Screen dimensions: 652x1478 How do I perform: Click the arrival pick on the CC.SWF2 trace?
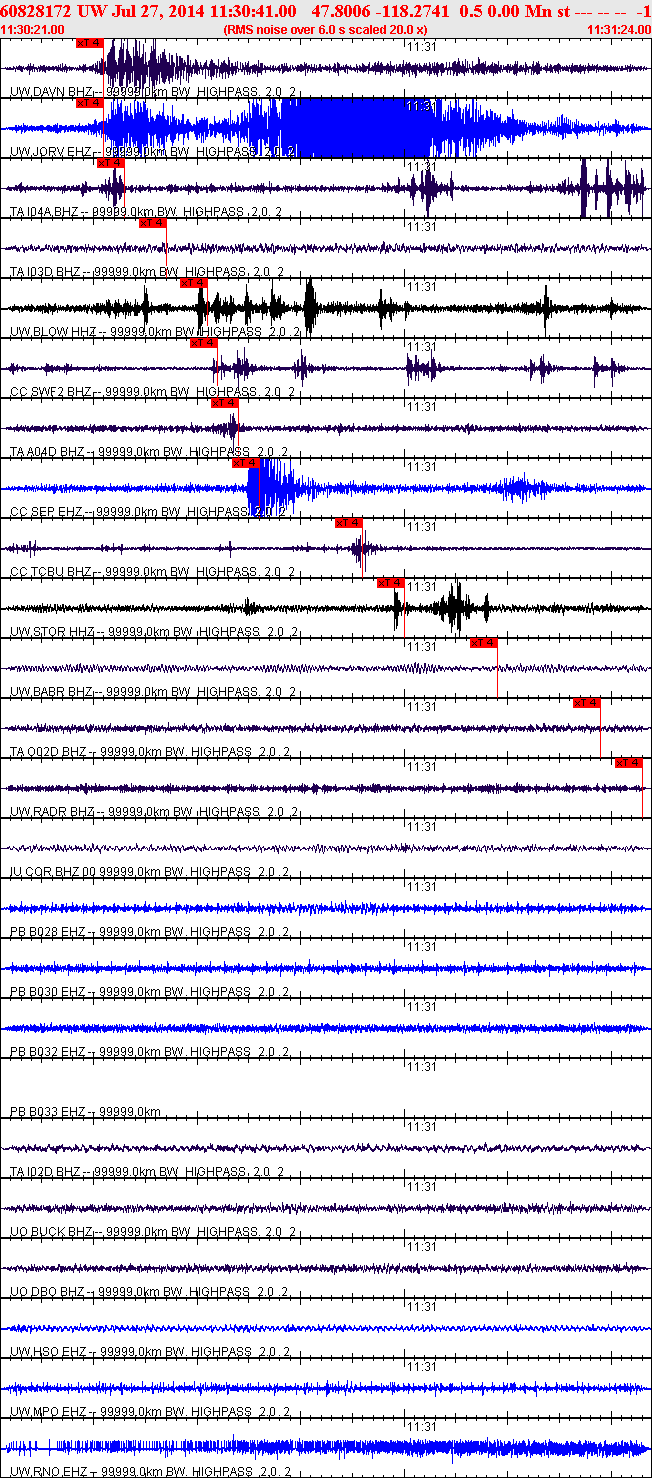(203, 343)
